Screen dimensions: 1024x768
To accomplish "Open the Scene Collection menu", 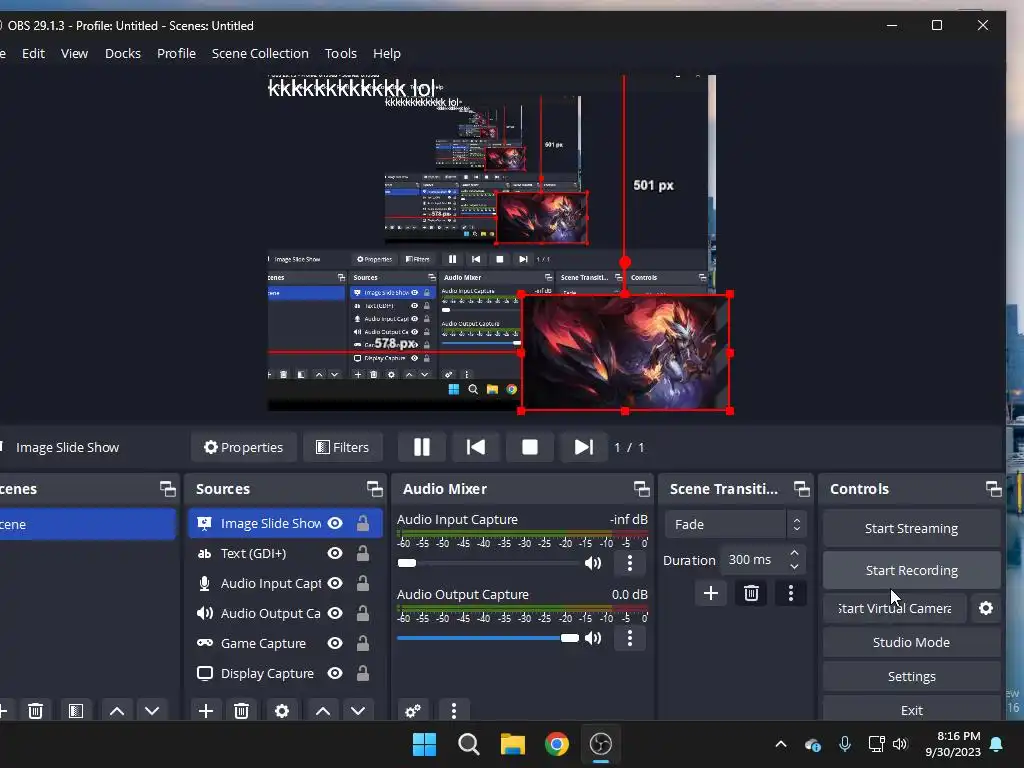I will point(260,54).
